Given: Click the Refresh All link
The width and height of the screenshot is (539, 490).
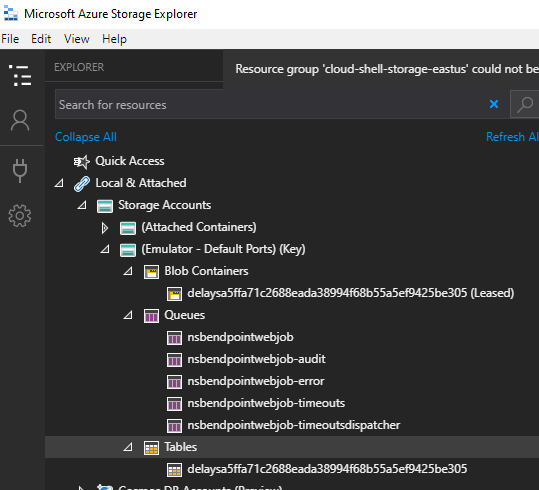Looking at the screenshot, I should coord(512,137).
